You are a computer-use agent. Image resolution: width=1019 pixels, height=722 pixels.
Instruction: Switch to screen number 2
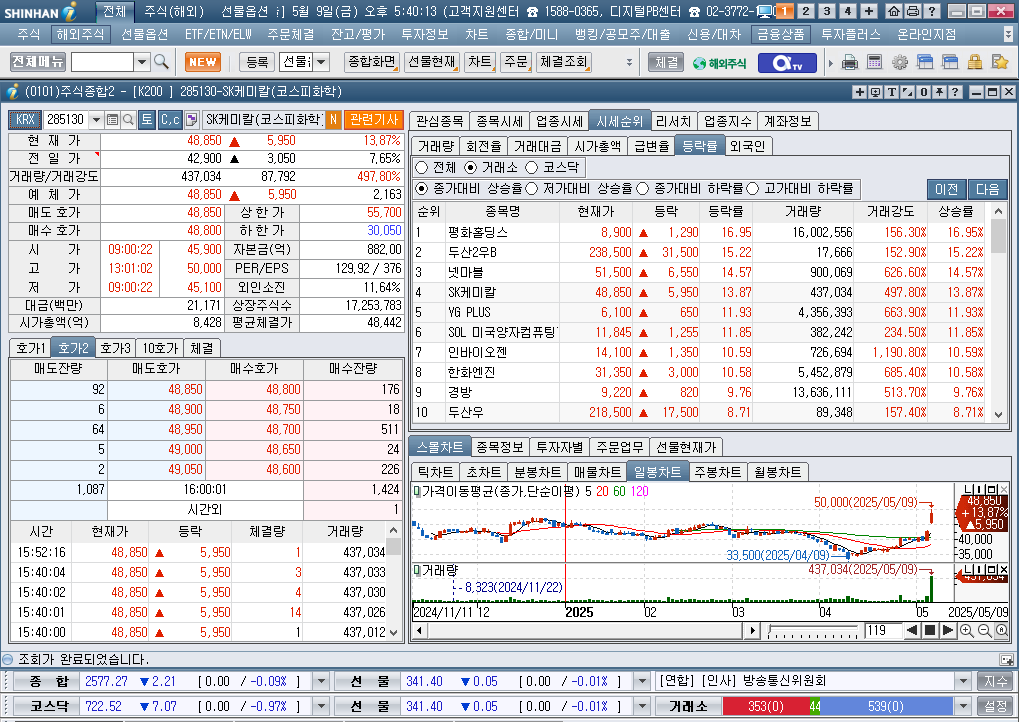pos(806,11)
